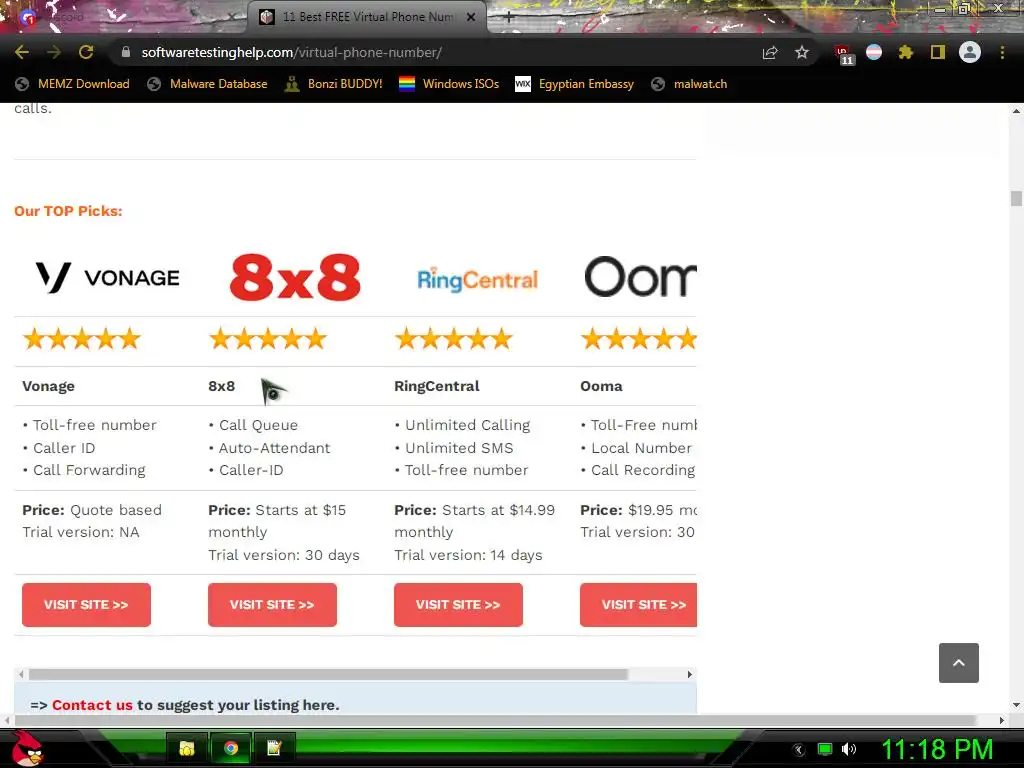
Task: Select the 'Ooma' name heading
Action: [x=601, y=386]
